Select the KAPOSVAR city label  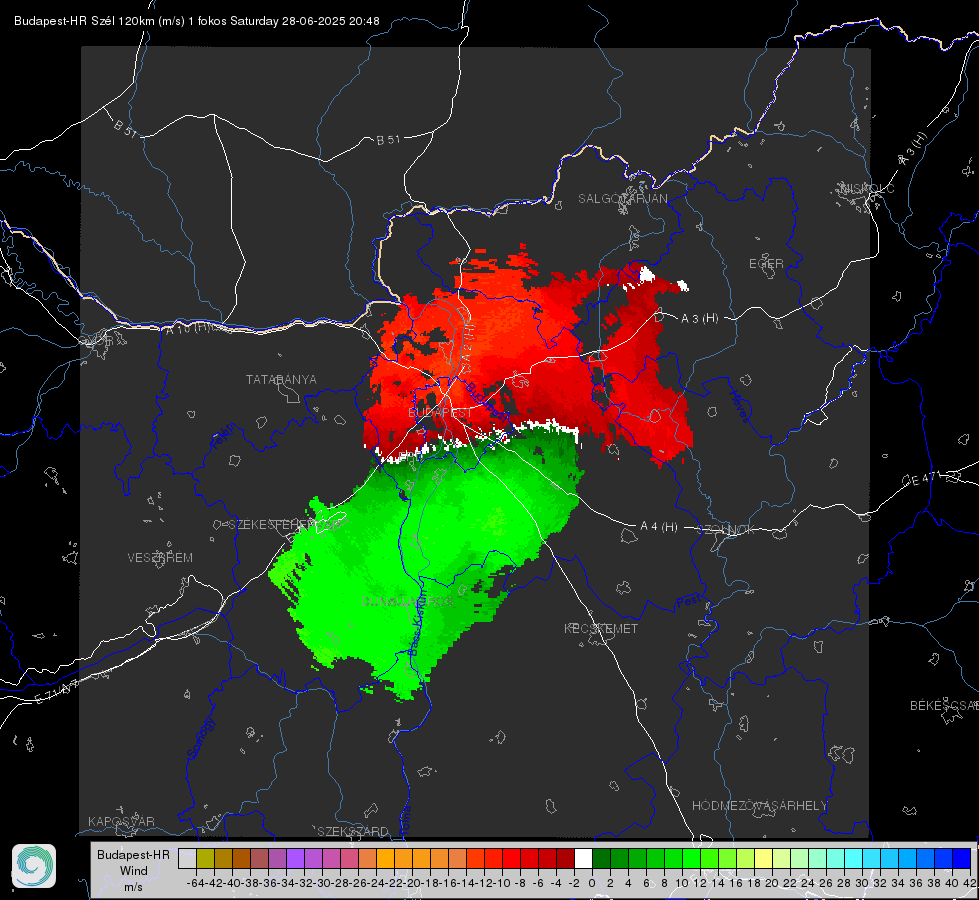pyautogui.click(x=121, y=821)
